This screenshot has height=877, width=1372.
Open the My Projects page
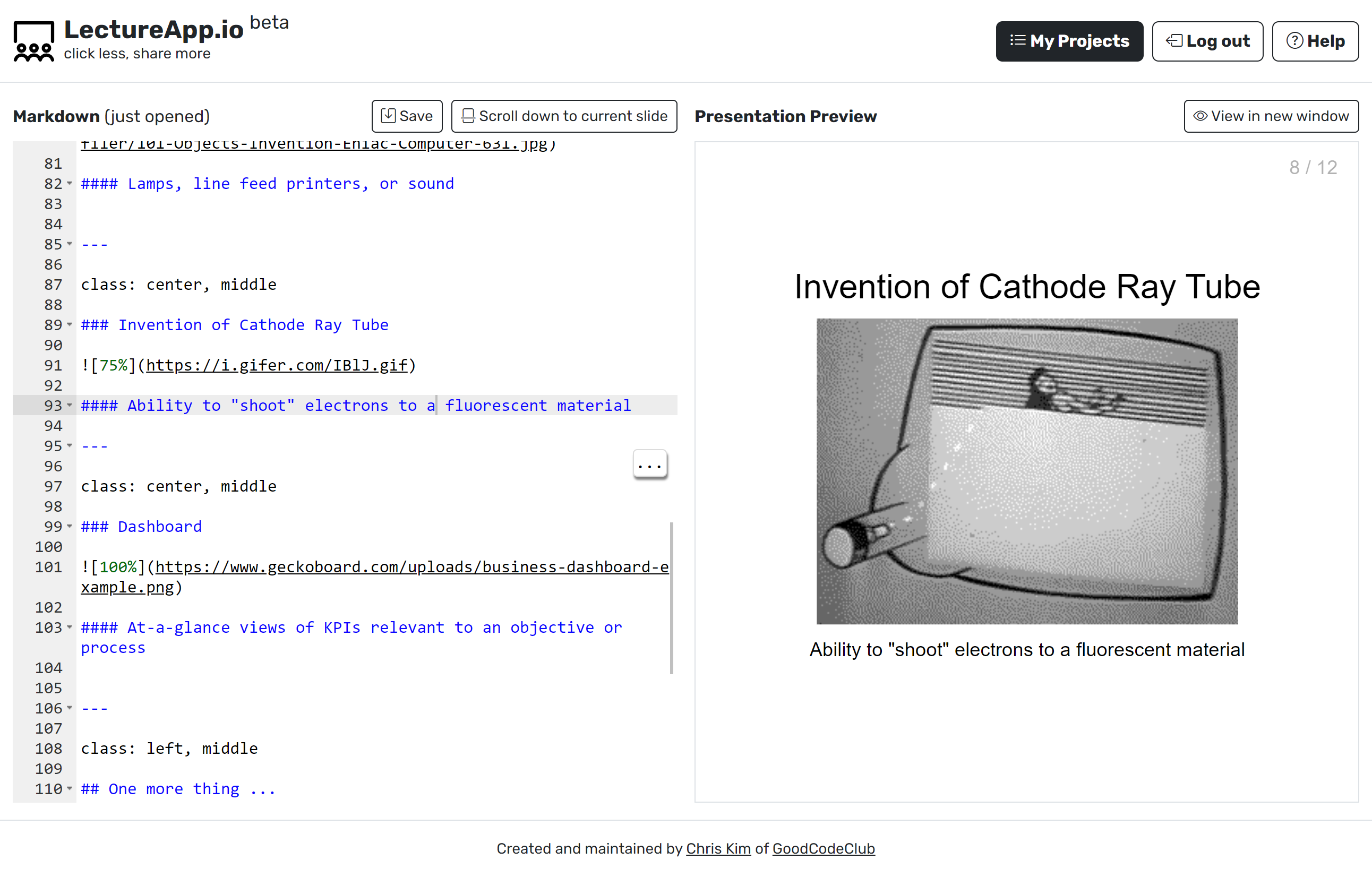[x=1069, y=41]
